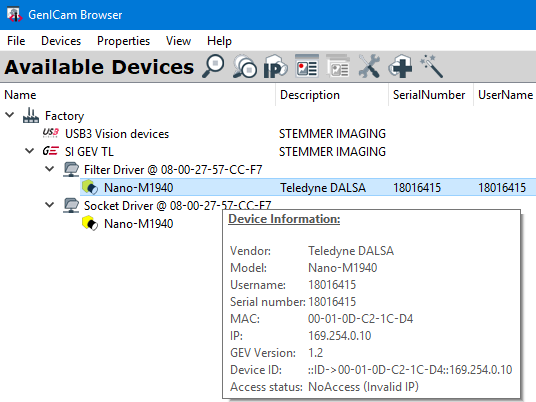
Task: Click the device info card icon
Action: (307, 66)
